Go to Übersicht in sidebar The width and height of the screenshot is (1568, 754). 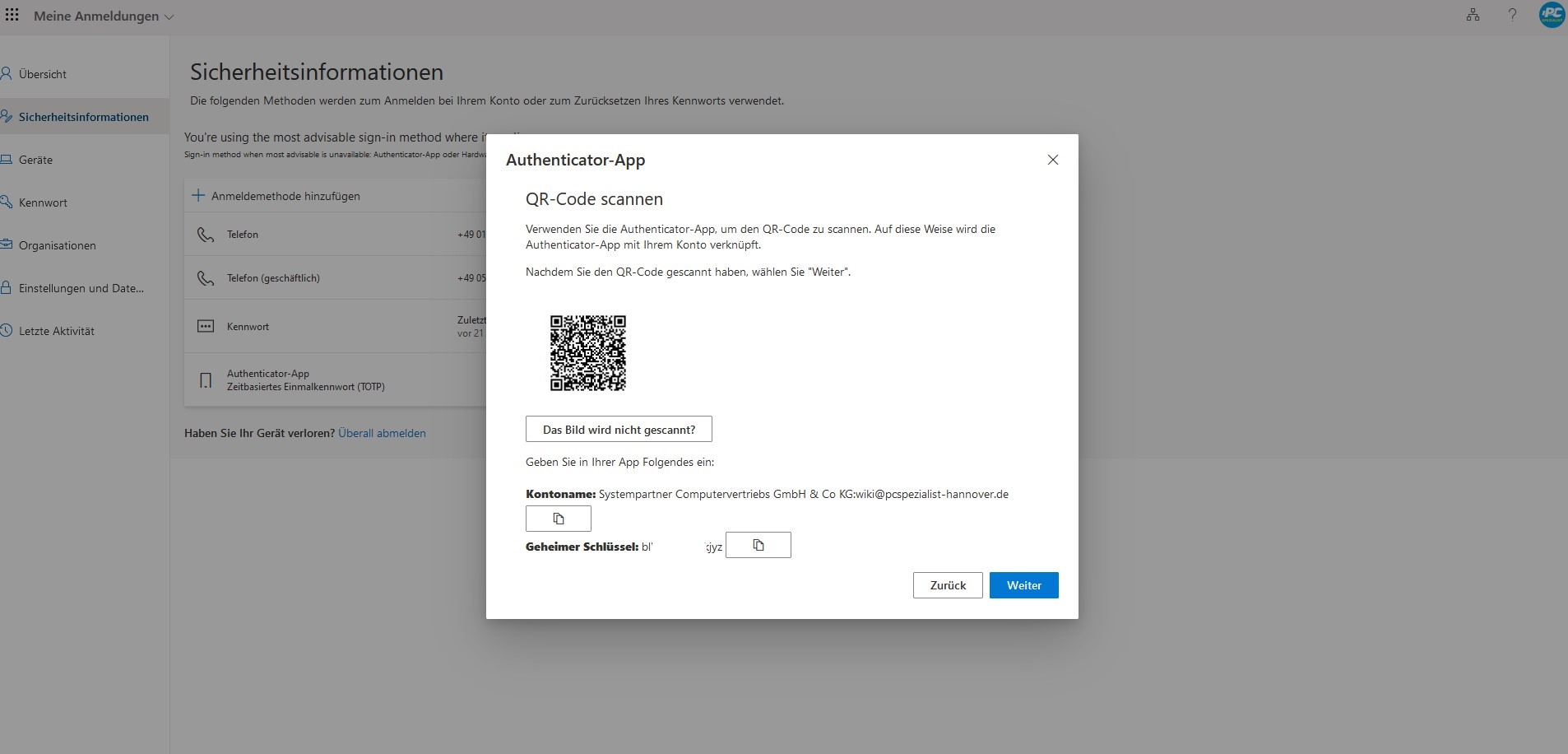[x=43, y=74]
